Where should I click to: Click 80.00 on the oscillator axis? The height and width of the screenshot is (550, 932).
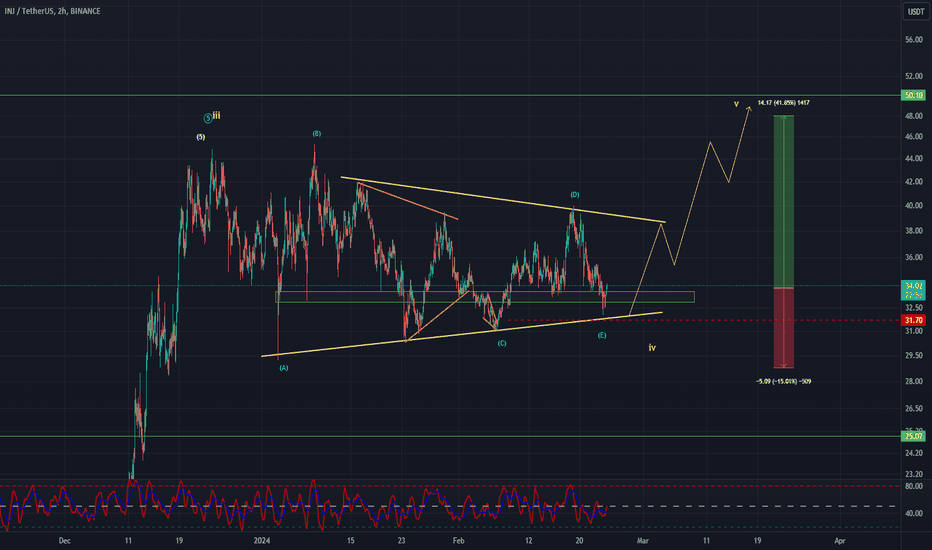pyautogui.click(x=914, y=486)
